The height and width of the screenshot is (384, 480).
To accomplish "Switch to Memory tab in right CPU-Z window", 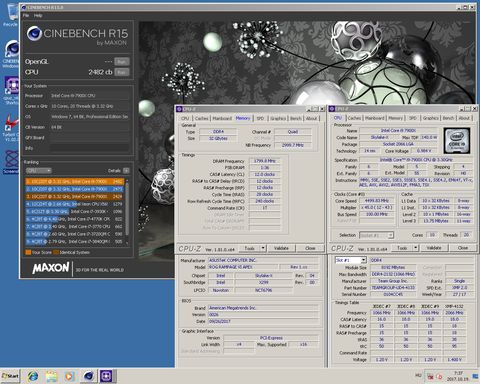I will point(395,118).
